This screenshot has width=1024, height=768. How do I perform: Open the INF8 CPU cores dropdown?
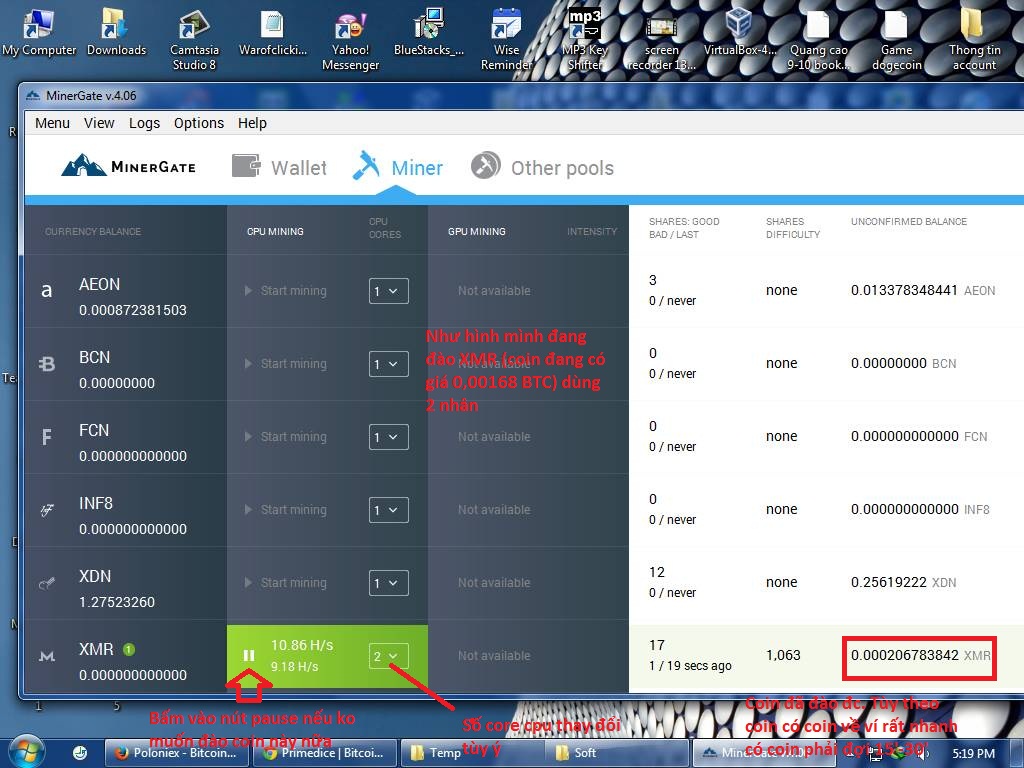point(389,510)
